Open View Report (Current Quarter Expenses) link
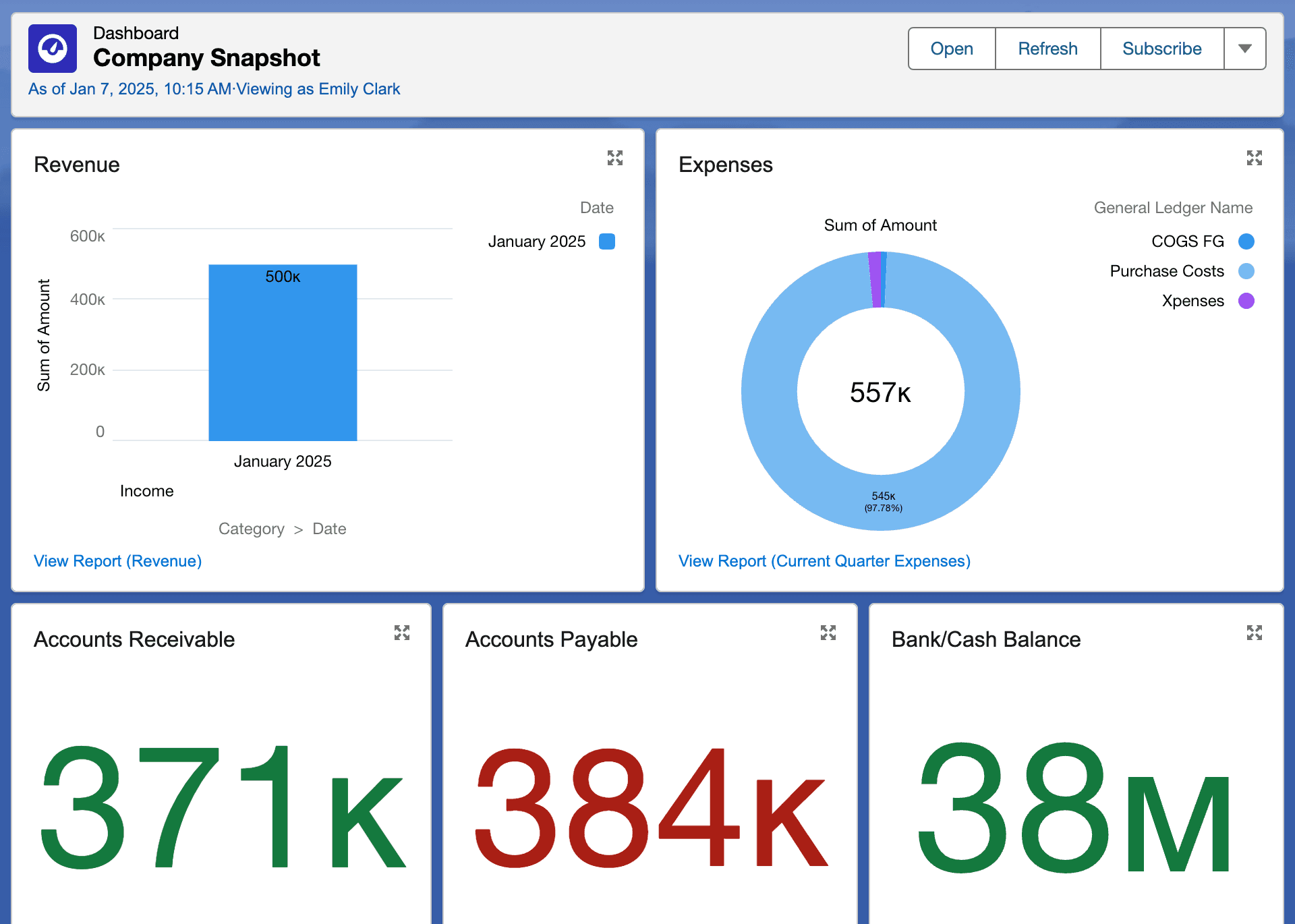This screenshot has width=1295, height=924. pyautogui.click(x=824, y=561)
